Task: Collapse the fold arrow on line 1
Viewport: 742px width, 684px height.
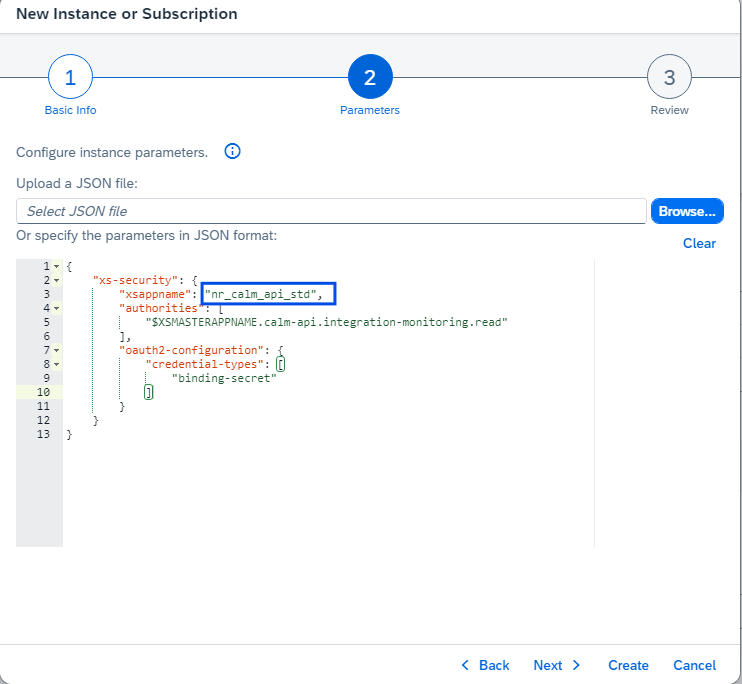Action: click(x=56, y=267)
